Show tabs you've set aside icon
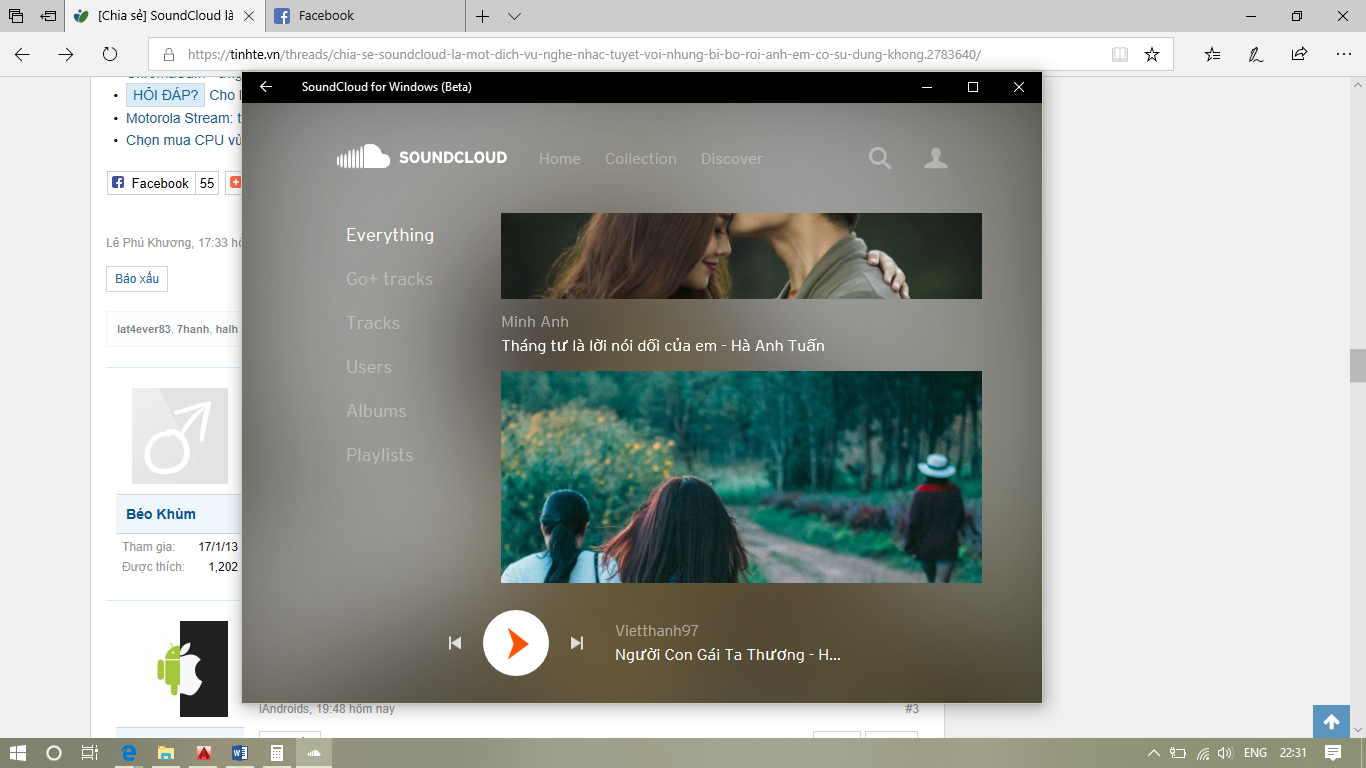Image resolution: width=1366 pixels, height=768 pixels. click(16, 16)
